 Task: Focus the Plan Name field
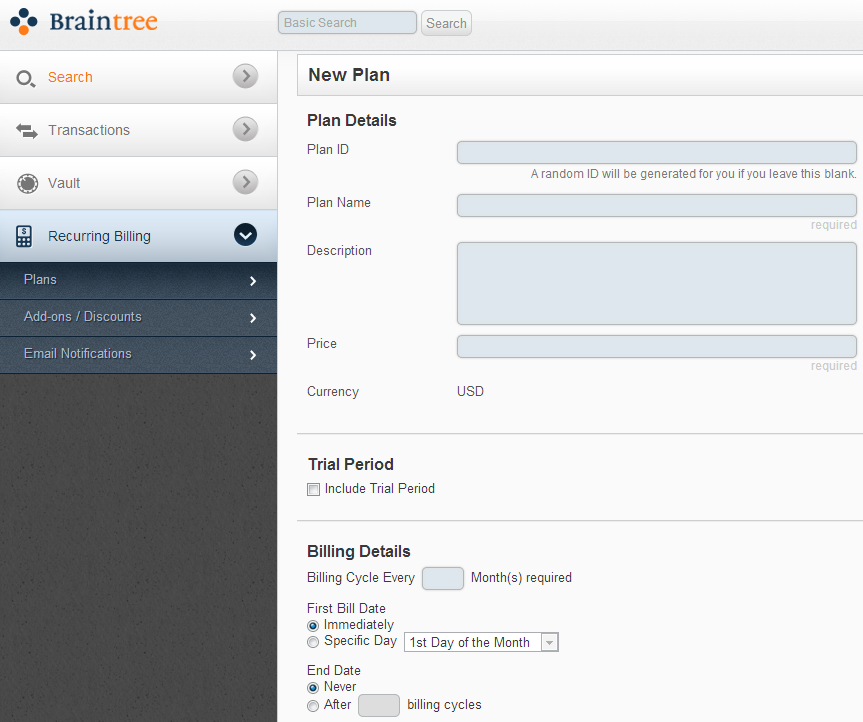click(x=657, y=205)
